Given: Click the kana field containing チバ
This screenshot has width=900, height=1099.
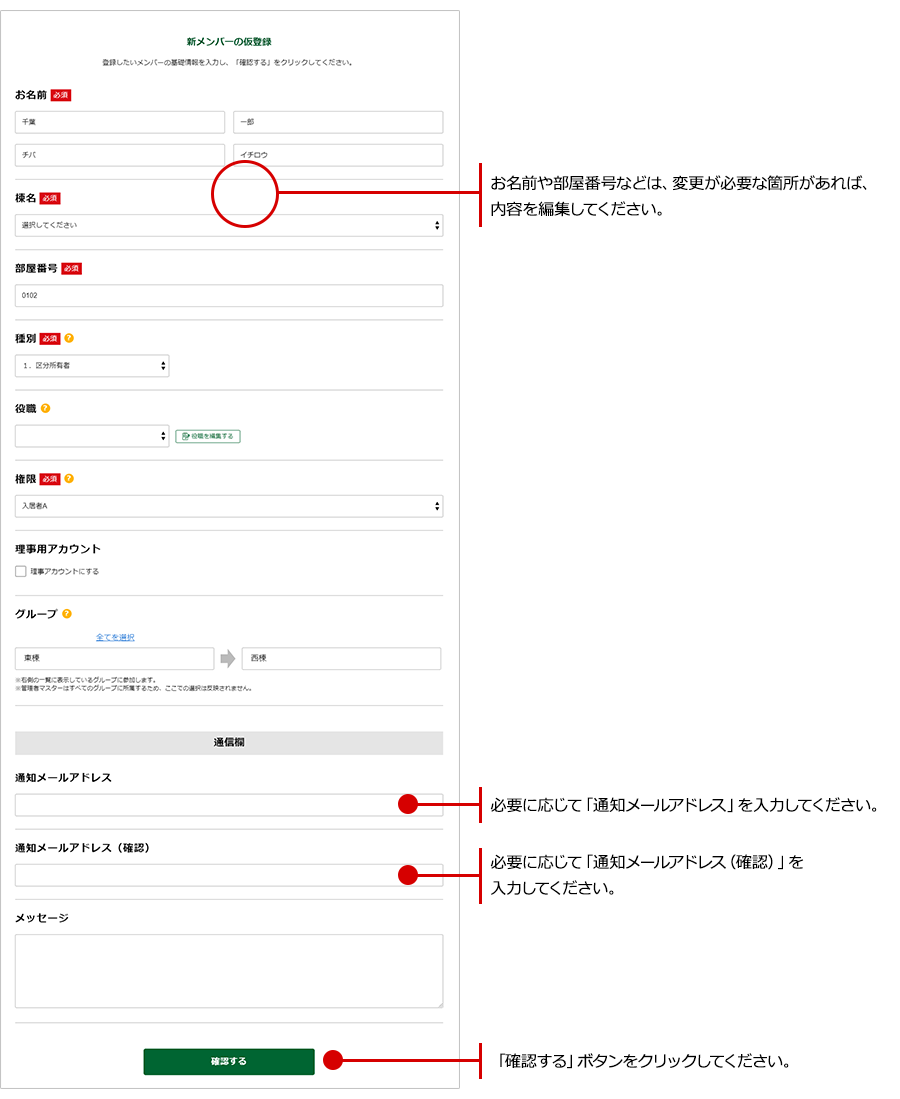Looking at the screenshot, I should click(x=120, y=155).
